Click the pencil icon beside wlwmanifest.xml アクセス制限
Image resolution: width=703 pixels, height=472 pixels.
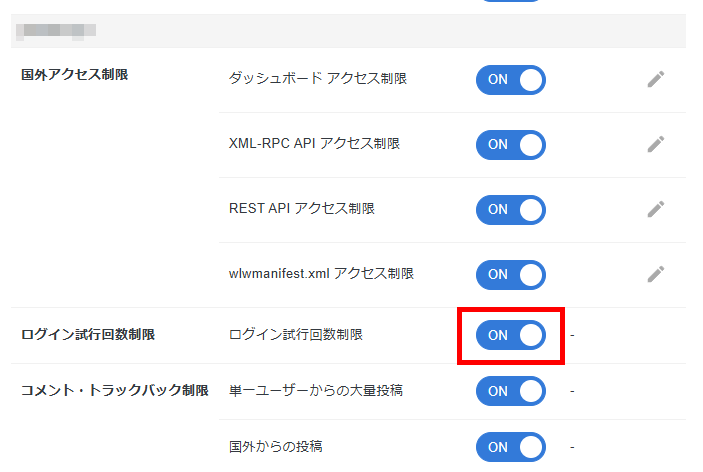tap(655, 274)
